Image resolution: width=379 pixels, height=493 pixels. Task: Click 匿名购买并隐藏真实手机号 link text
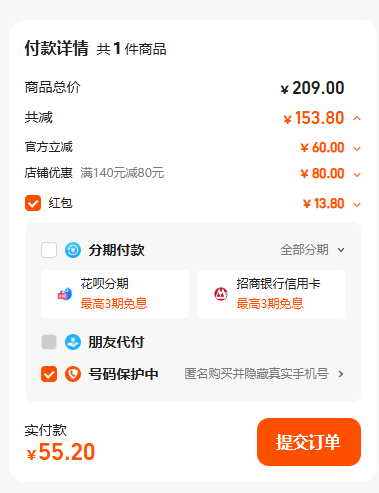(256, 374)
